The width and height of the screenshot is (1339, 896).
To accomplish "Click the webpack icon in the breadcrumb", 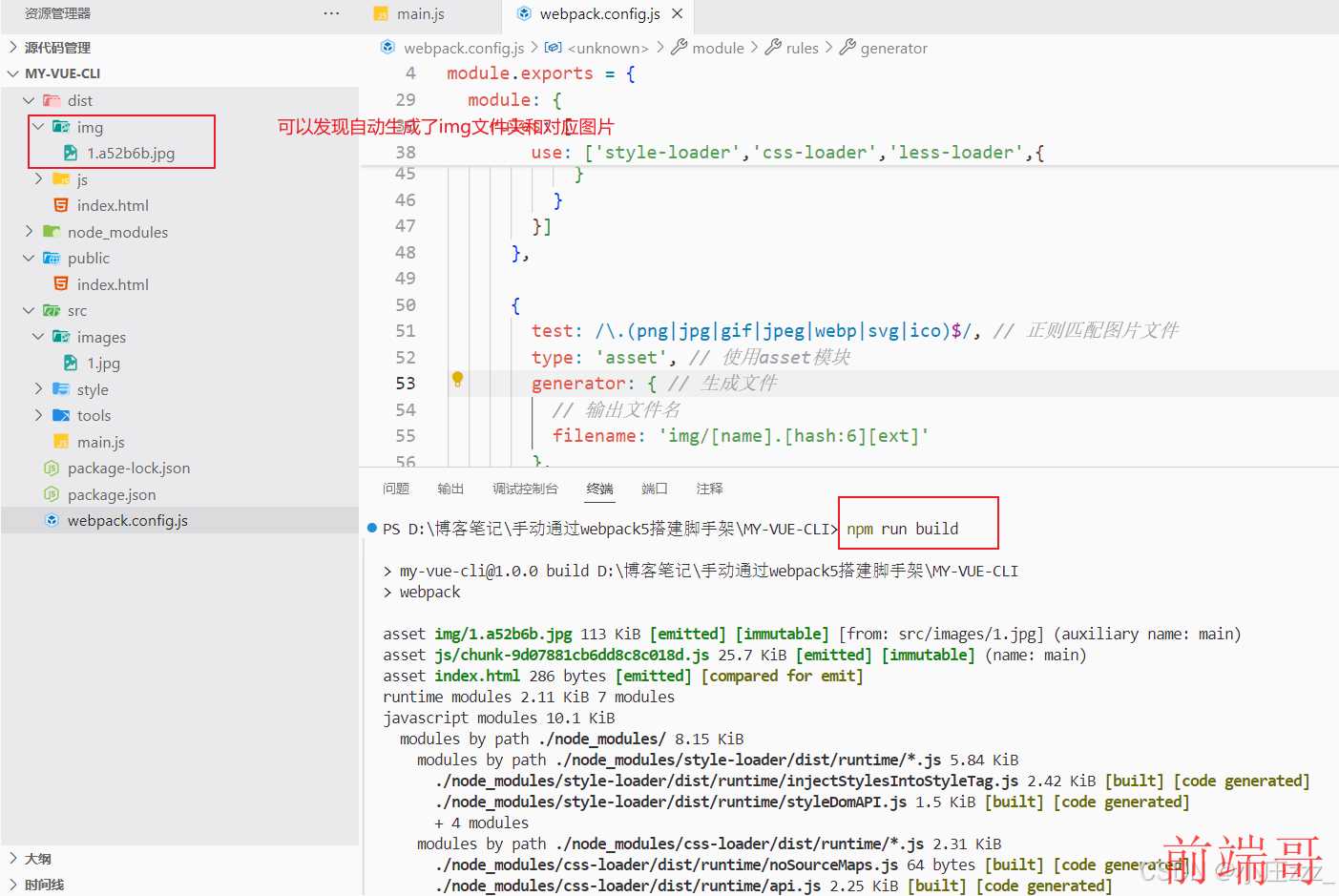I will (387, 47).
